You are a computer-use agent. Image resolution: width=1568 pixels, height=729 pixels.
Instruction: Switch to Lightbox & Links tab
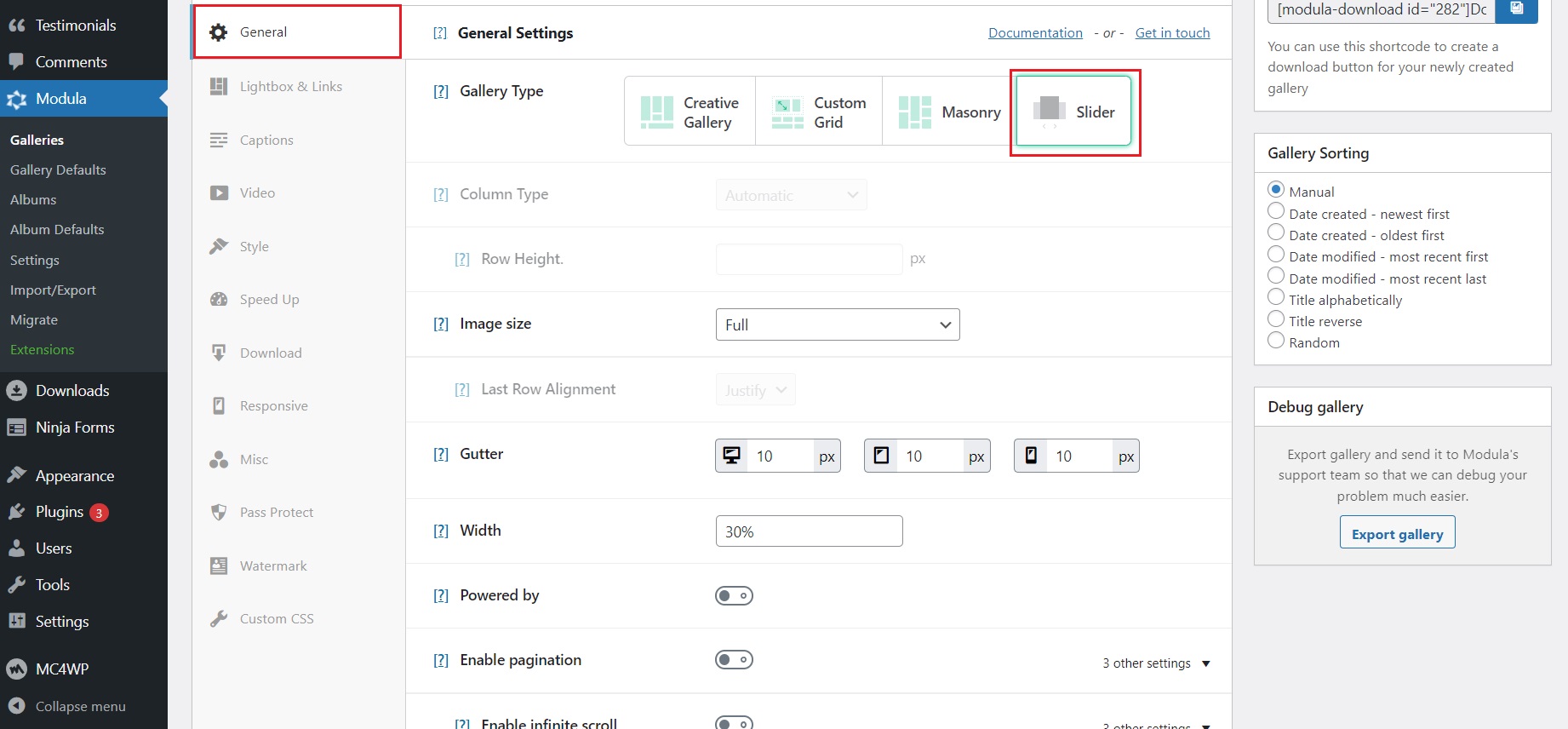click(290, 87)
